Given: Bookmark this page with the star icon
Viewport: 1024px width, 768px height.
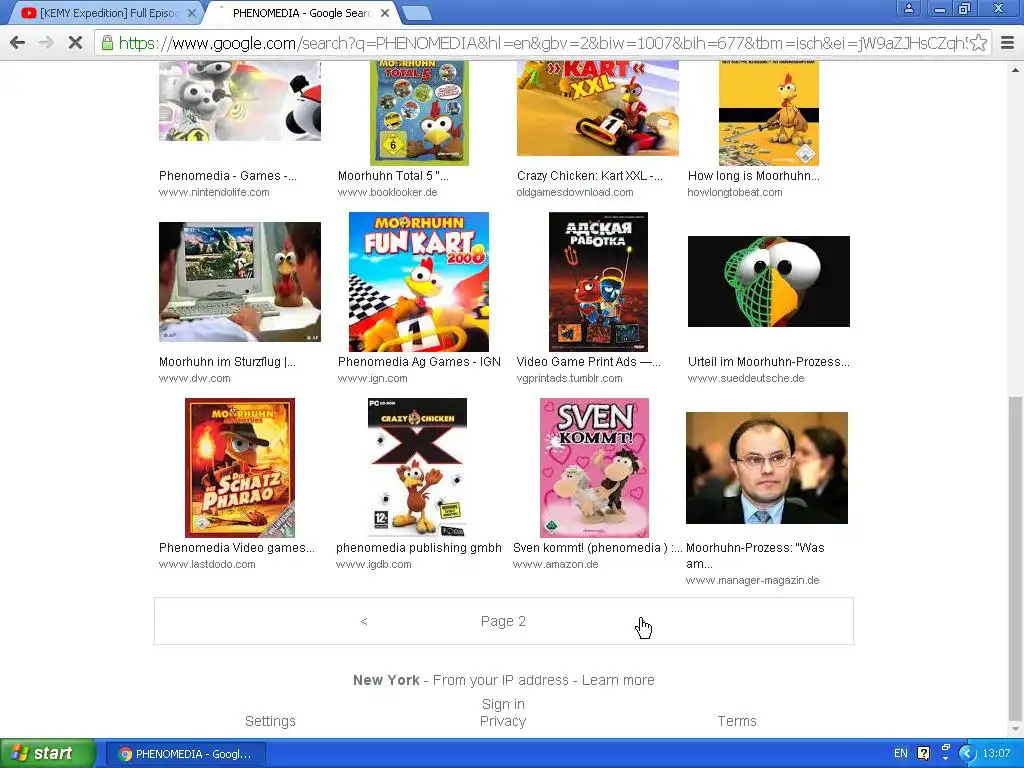Looking at the screenshot, I should coord(978,43).
